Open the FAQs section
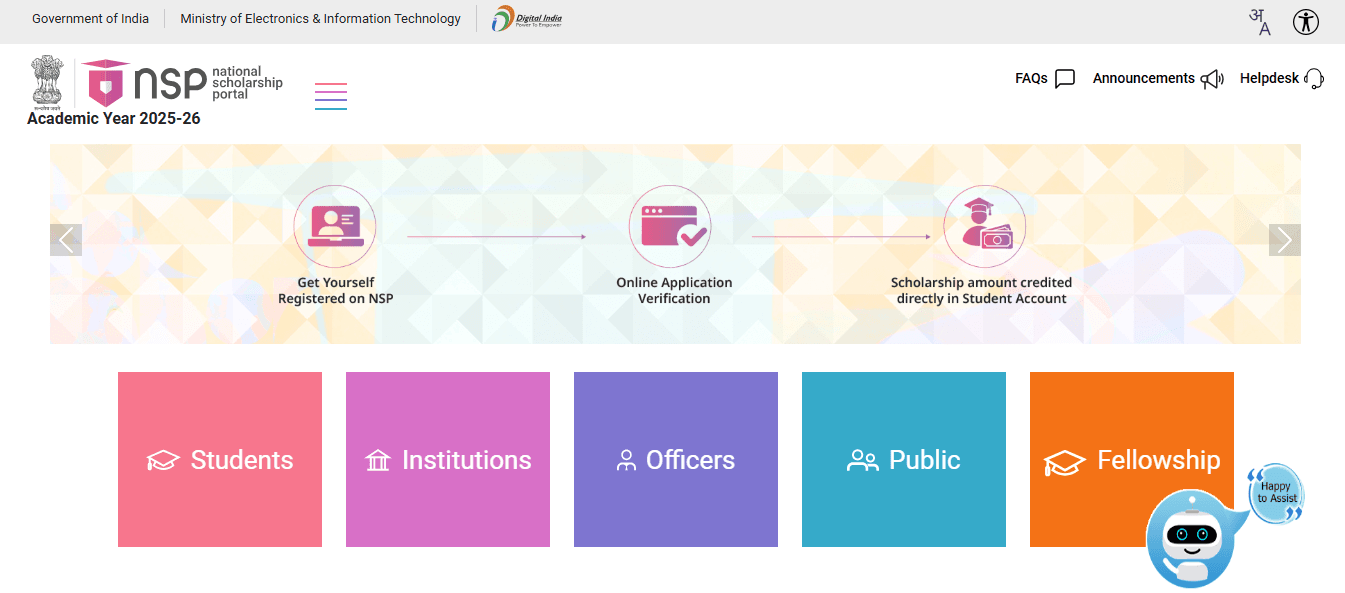The height and width of the screenshot is (593, 1345). tap(1044, 78)
